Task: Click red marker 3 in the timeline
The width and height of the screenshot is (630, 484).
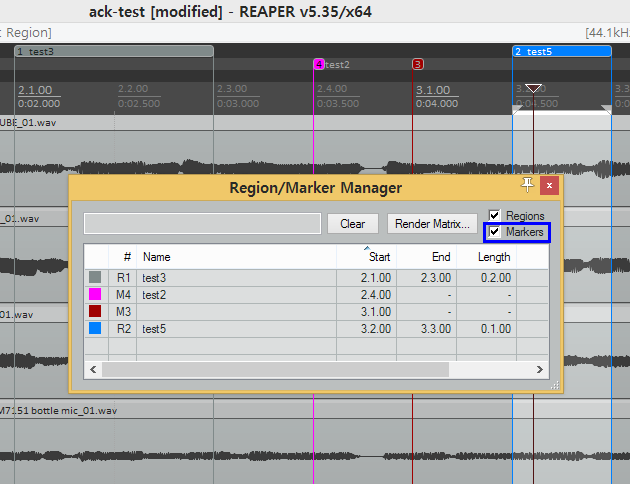Action: pos(418,64)
